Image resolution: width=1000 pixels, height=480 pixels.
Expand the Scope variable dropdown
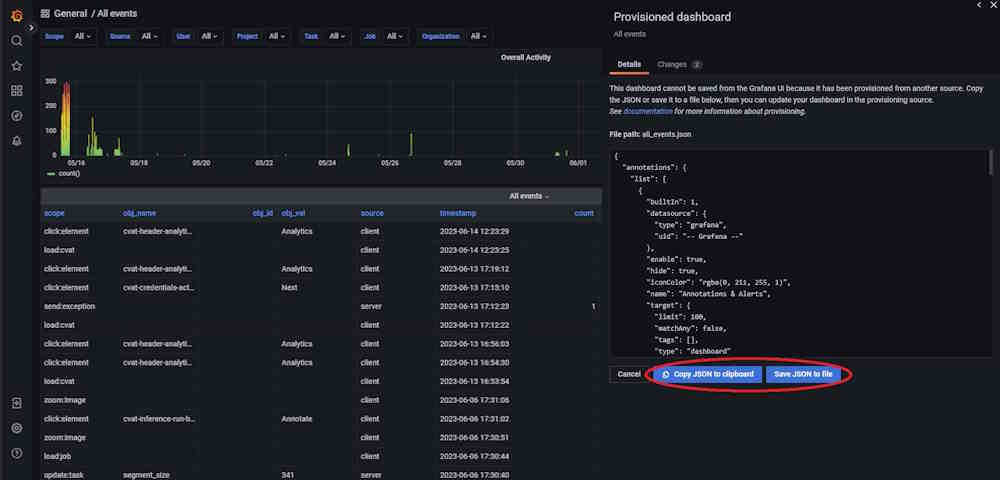coord(83,36)
